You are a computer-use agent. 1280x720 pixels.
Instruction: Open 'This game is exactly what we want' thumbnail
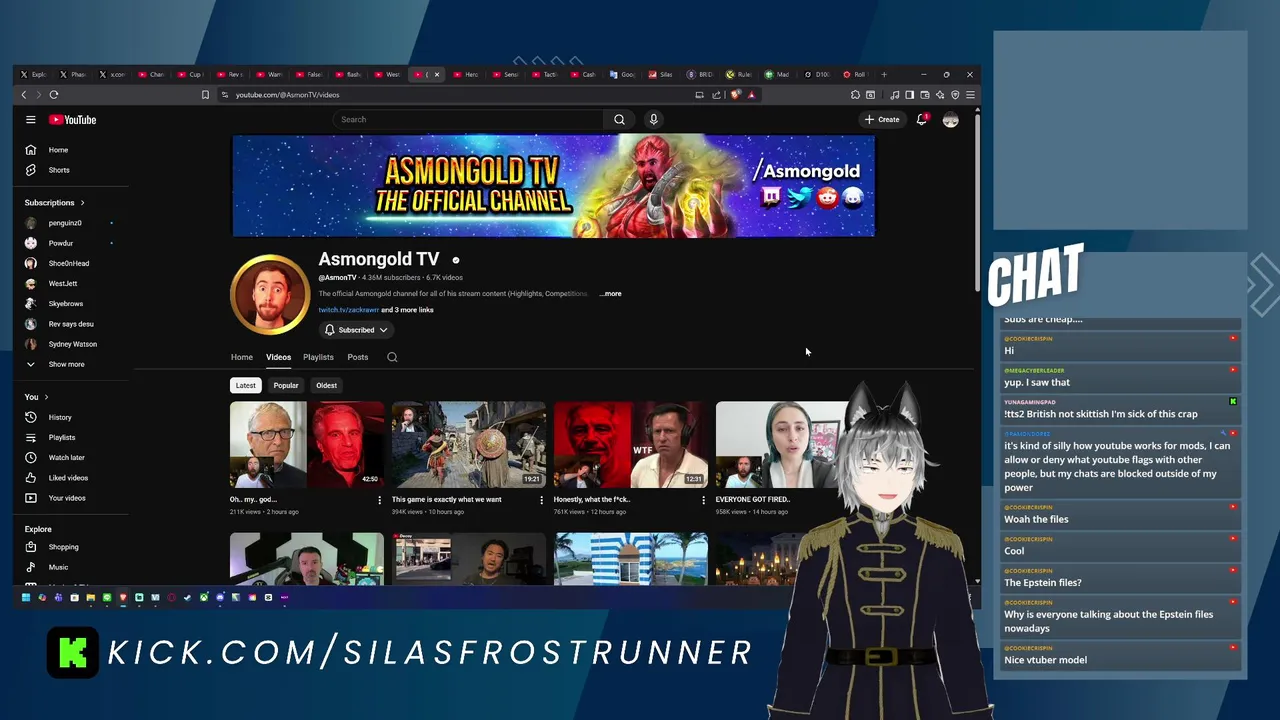[469, 445]
